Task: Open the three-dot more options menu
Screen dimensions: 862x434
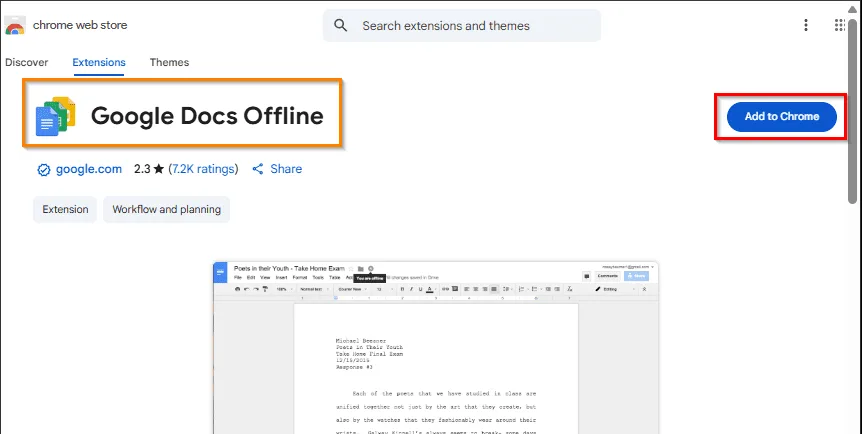Action: [x=805, y=25]
